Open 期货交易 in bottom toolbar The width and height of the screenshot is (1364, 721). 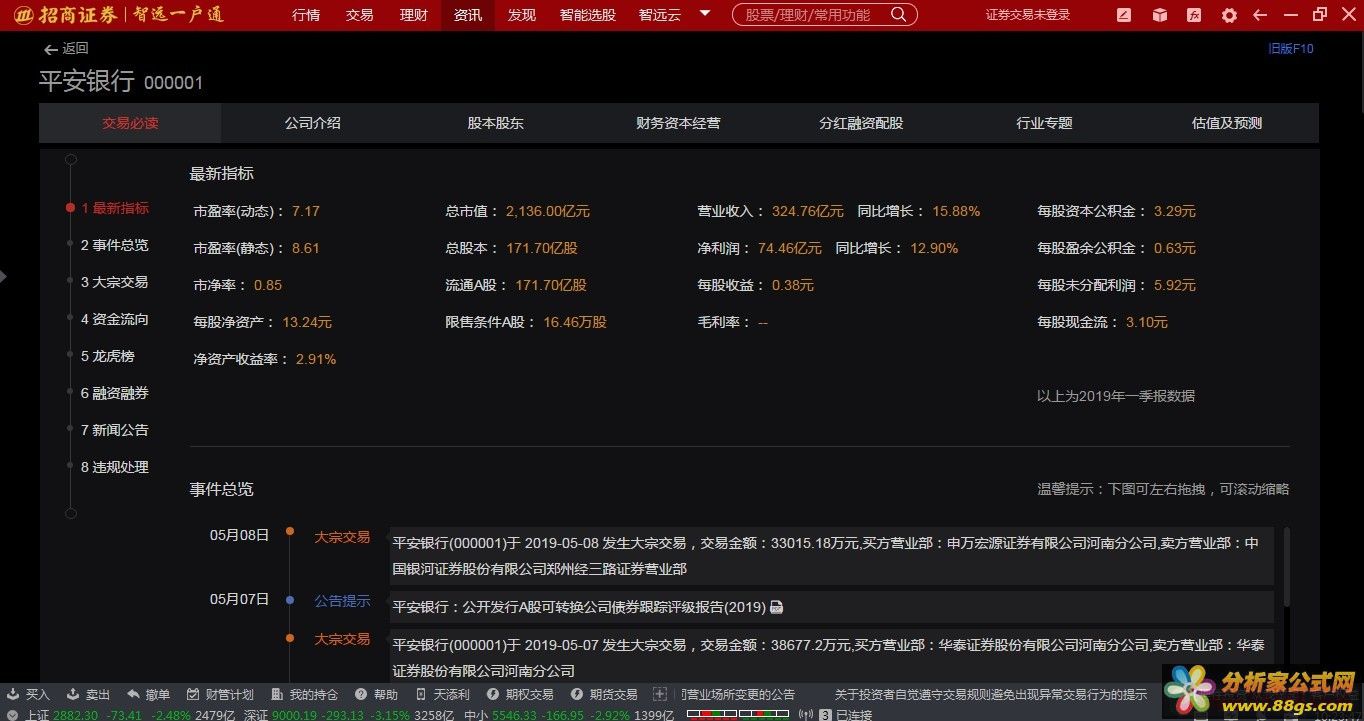point(604,694)
